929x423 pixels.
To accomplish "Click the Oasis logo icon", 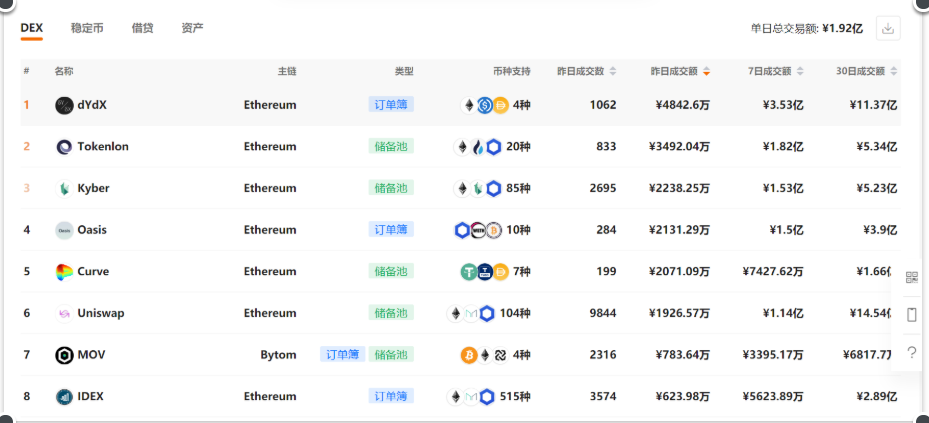I will point(64,230).
